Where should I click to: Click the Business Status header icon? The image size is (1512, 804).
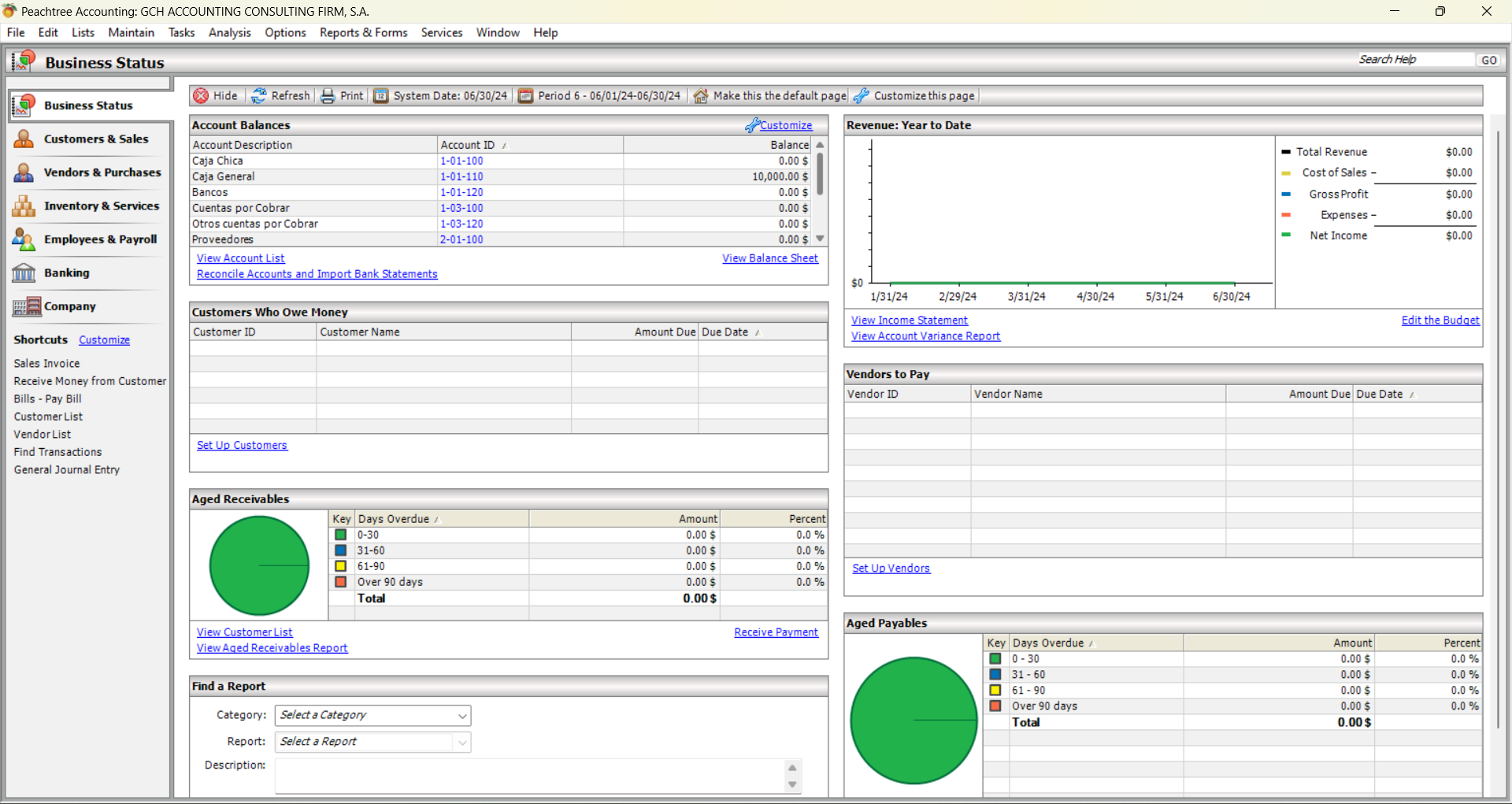pyautogui.click(x=24, y=61)
